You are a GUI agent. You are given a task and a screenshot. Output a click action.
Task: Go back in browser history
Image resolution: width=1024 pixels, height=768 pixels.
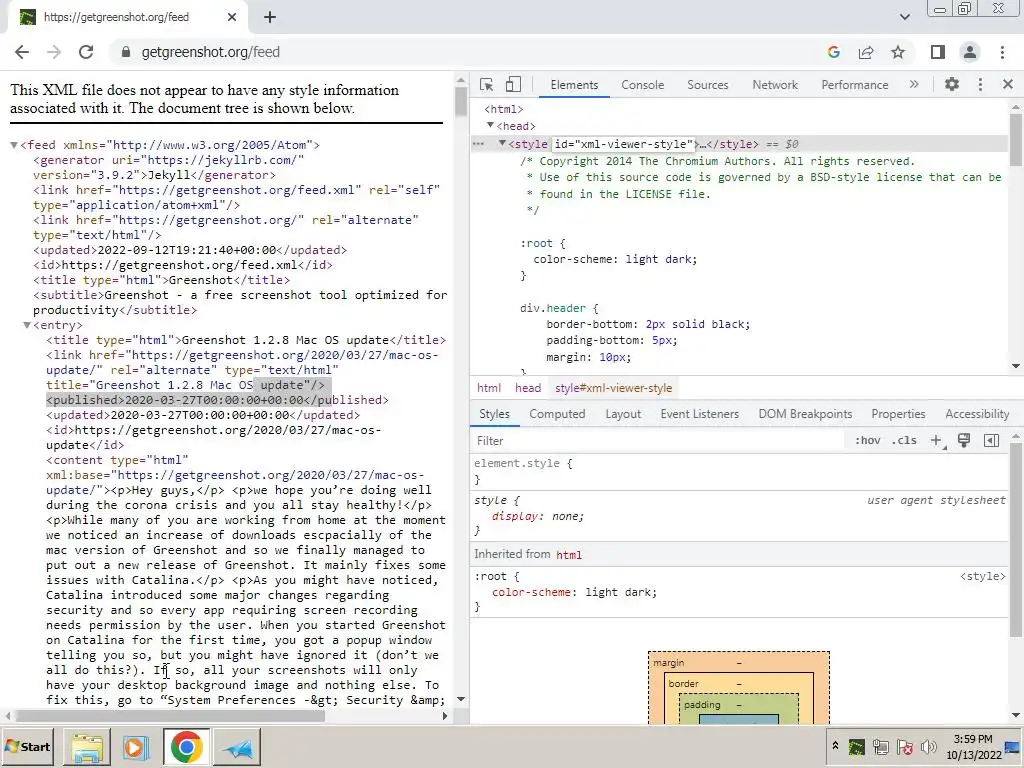22,52
